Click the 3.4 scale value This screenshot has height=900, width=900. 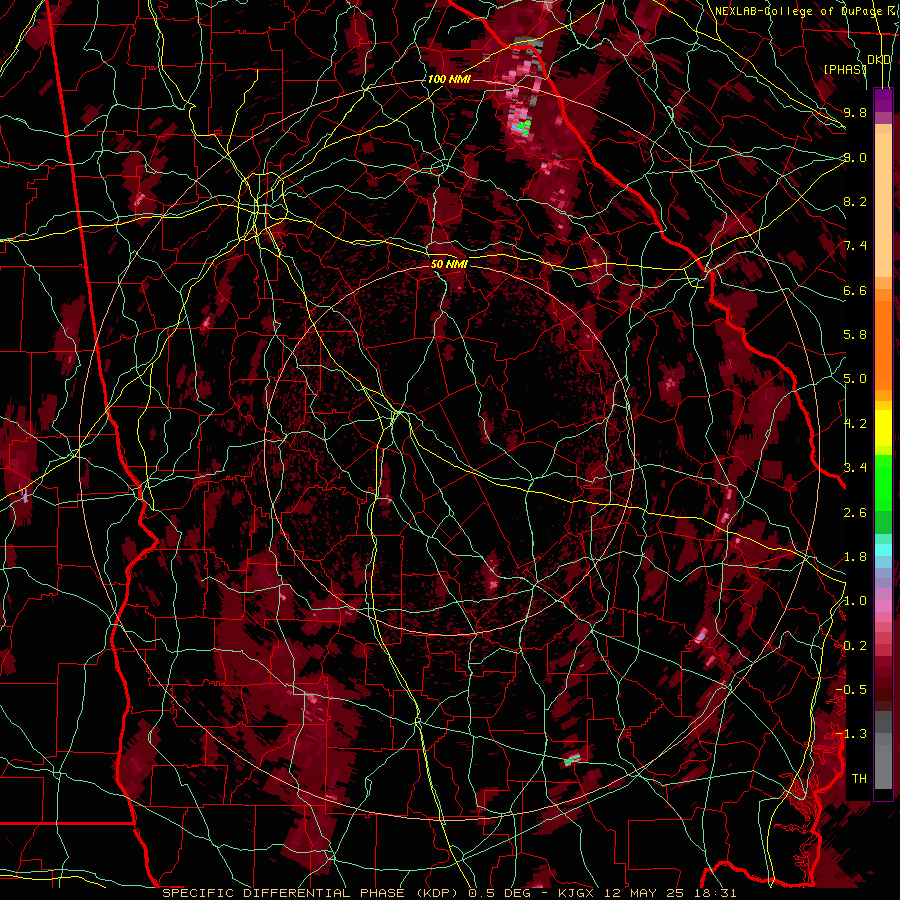855,468
